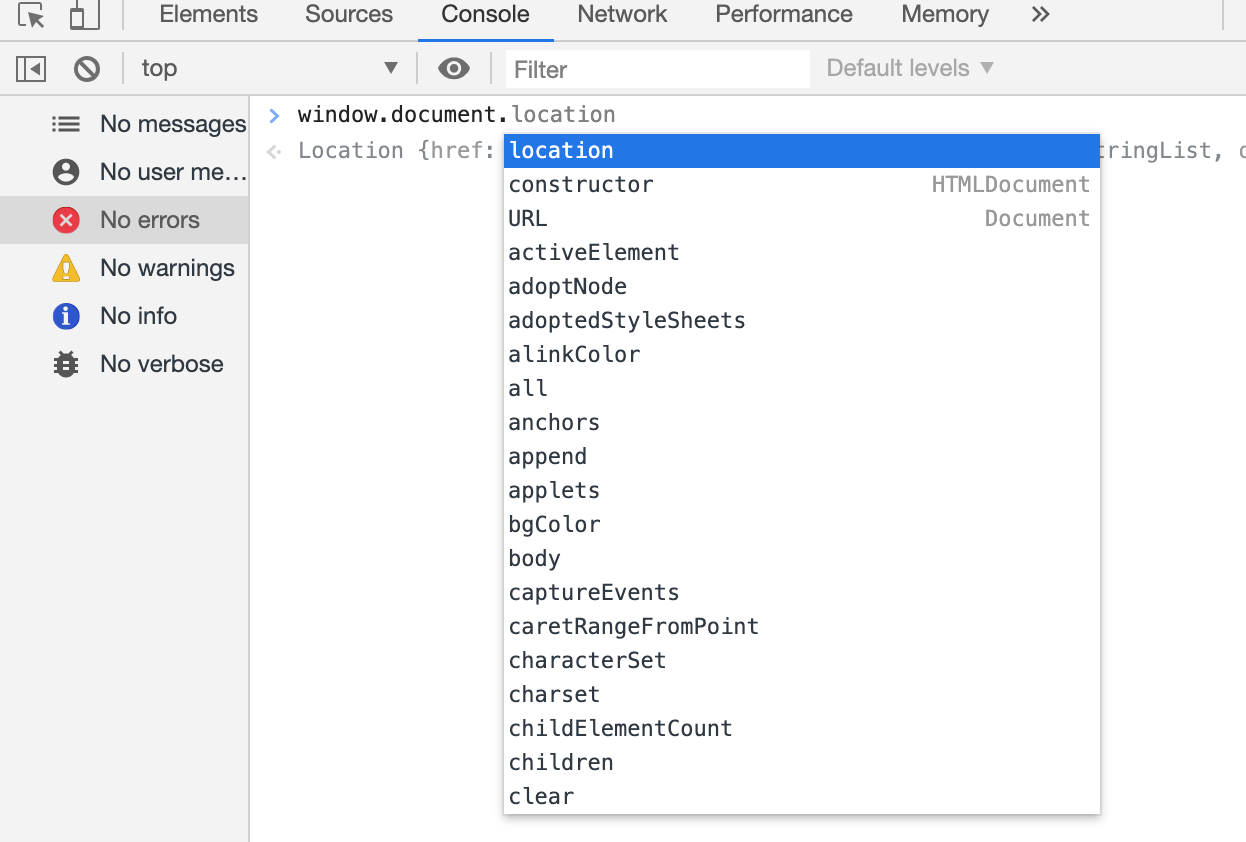
Task: Click the console input window.document line
Action: [456, 115]
